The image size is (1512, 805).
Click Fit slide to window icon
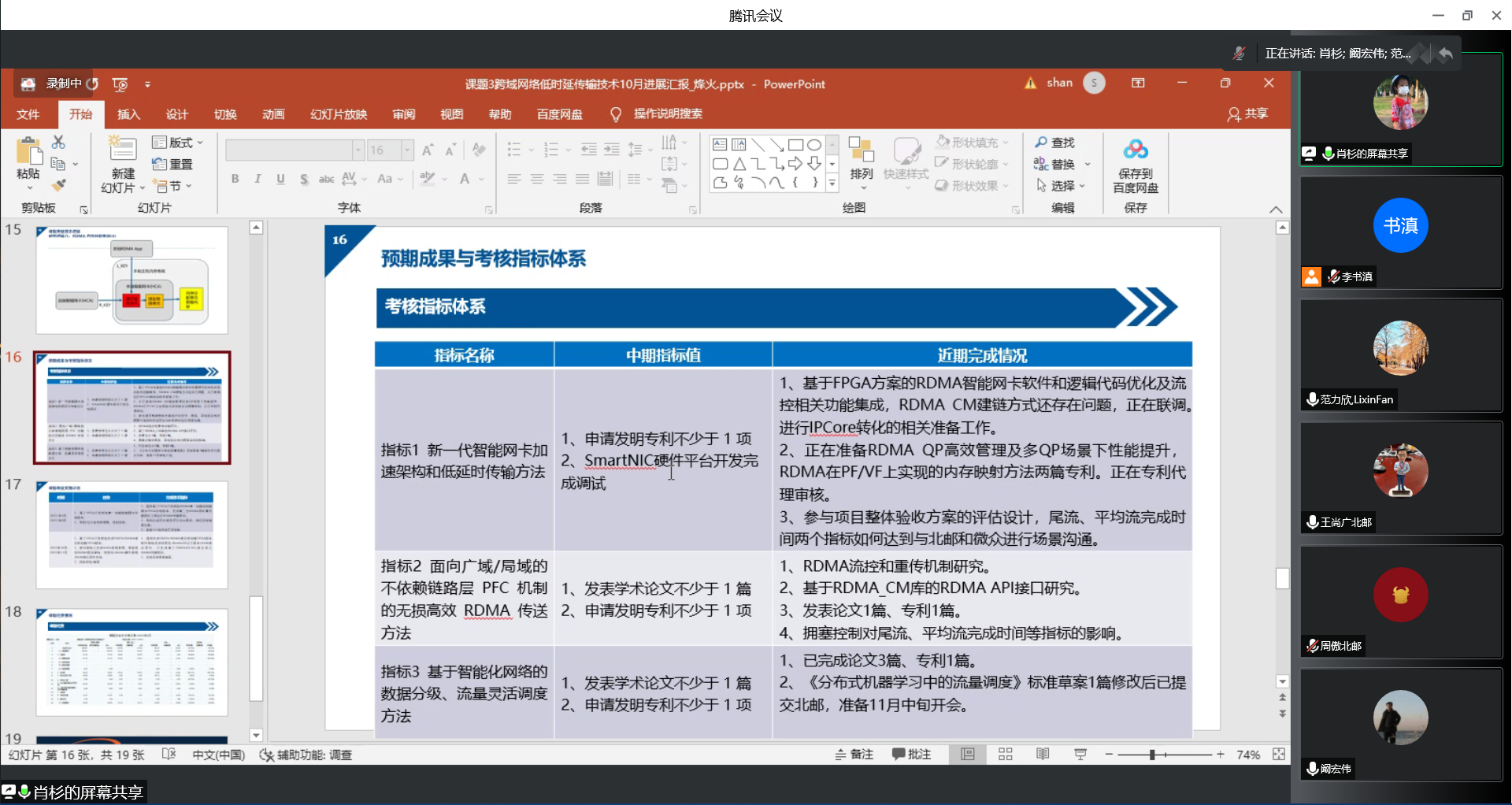(x=1279, y=755)
